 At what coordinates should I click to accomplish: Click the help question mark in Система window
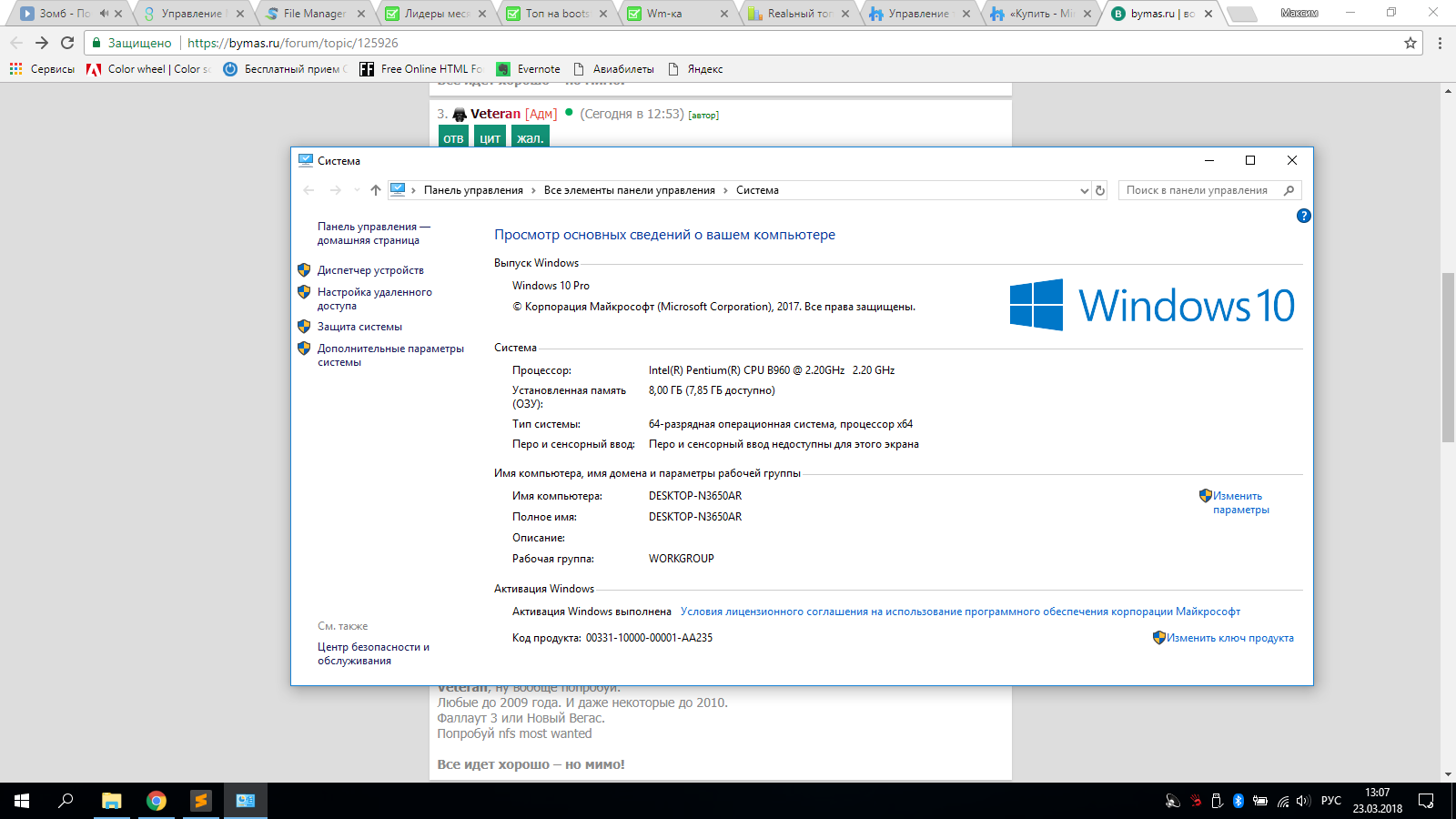click(x=1304, y=216)
